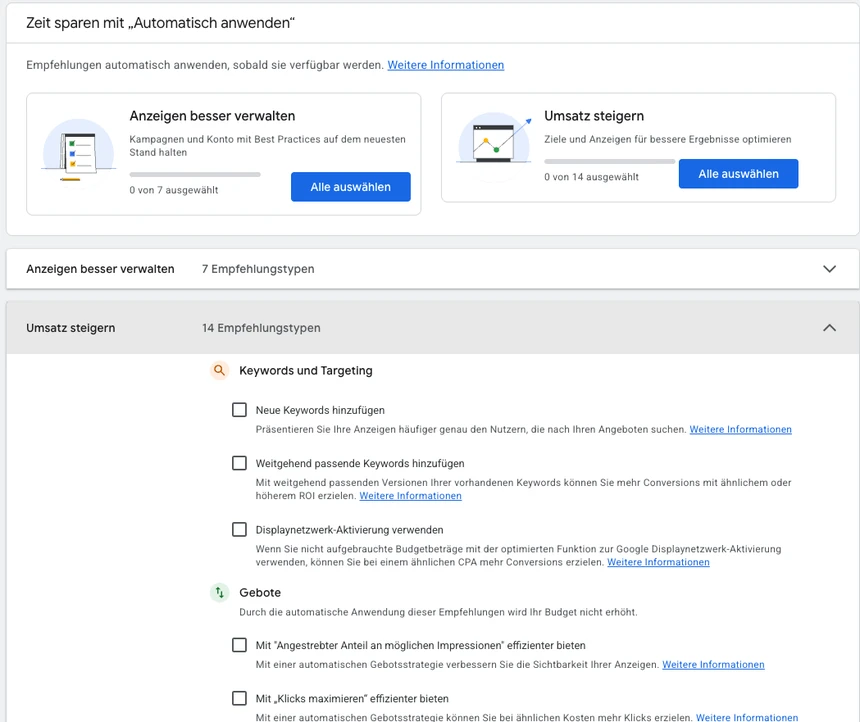Click the 'Anzeigen besser verwalten' card title
Image resolution: width=860 pixels, height=722 pixels.
[212, 116]
